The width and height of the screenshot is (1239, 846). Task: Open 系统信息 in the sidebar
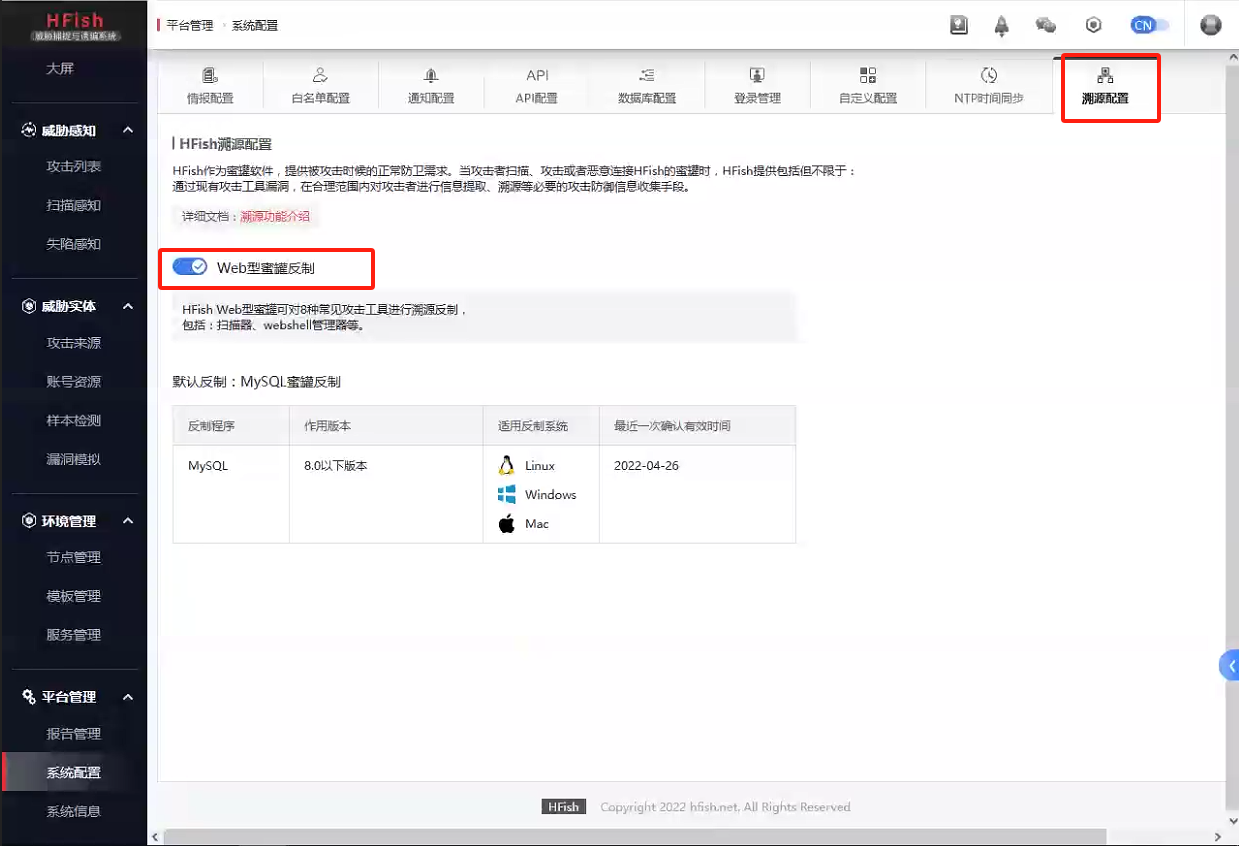74,812
